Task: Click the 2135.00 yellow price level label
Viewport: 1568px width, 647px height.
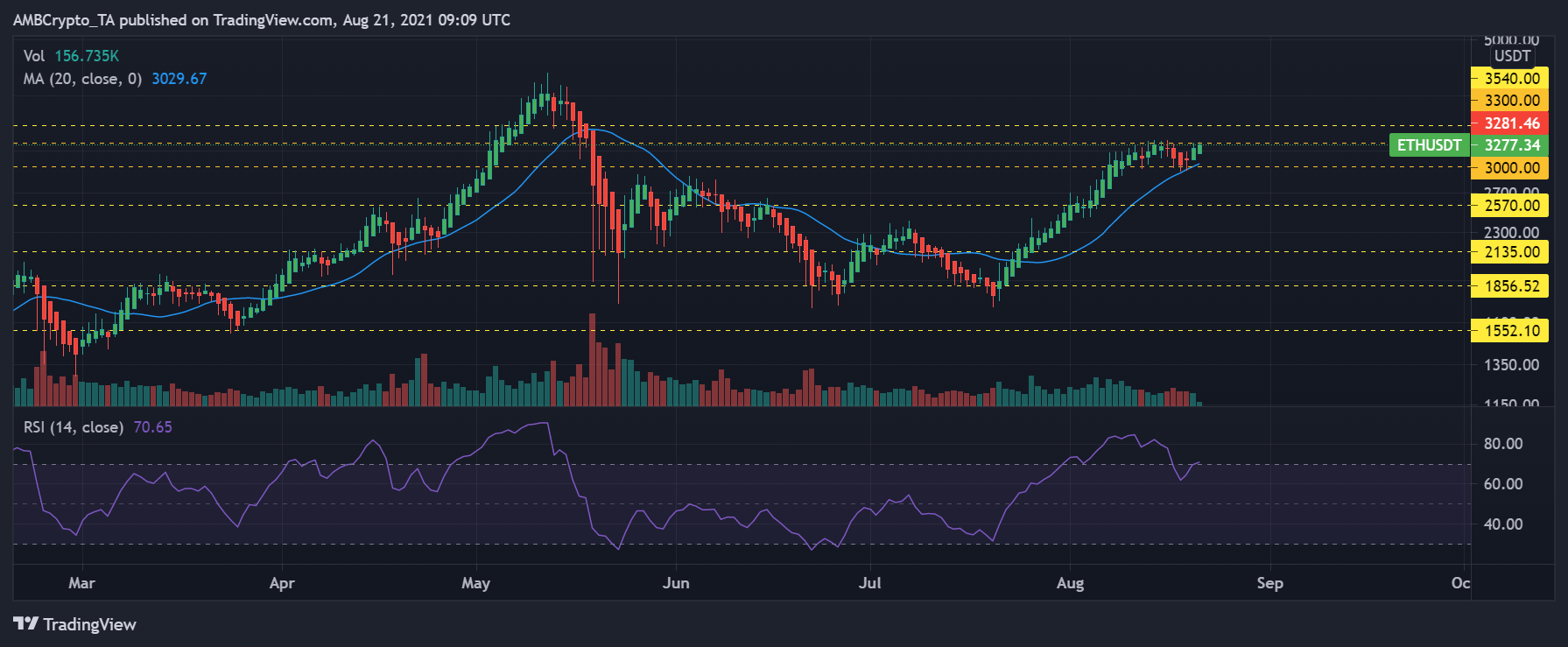Action: coord(1511,252)
